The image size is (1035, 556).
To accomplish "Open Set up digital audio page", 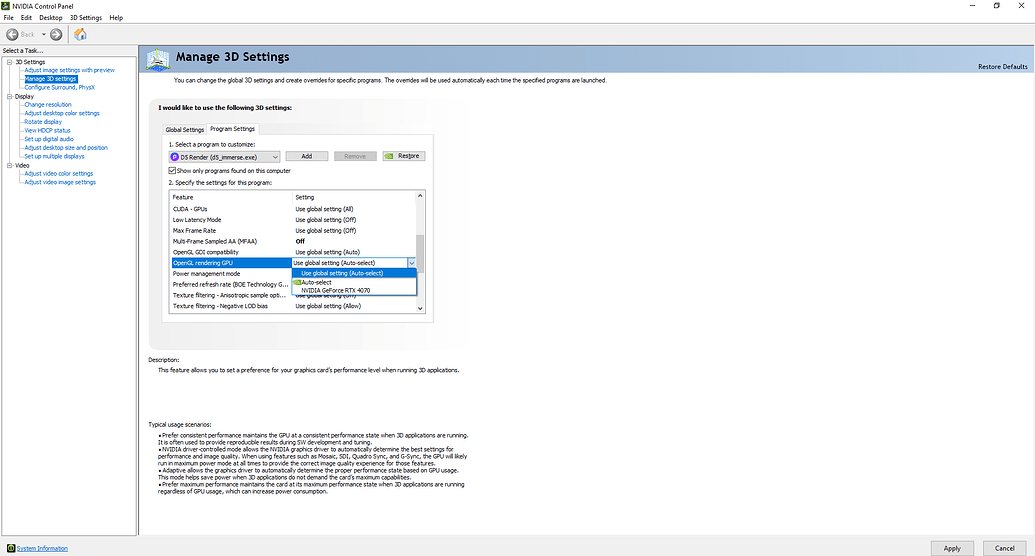I will click(49, 139).
